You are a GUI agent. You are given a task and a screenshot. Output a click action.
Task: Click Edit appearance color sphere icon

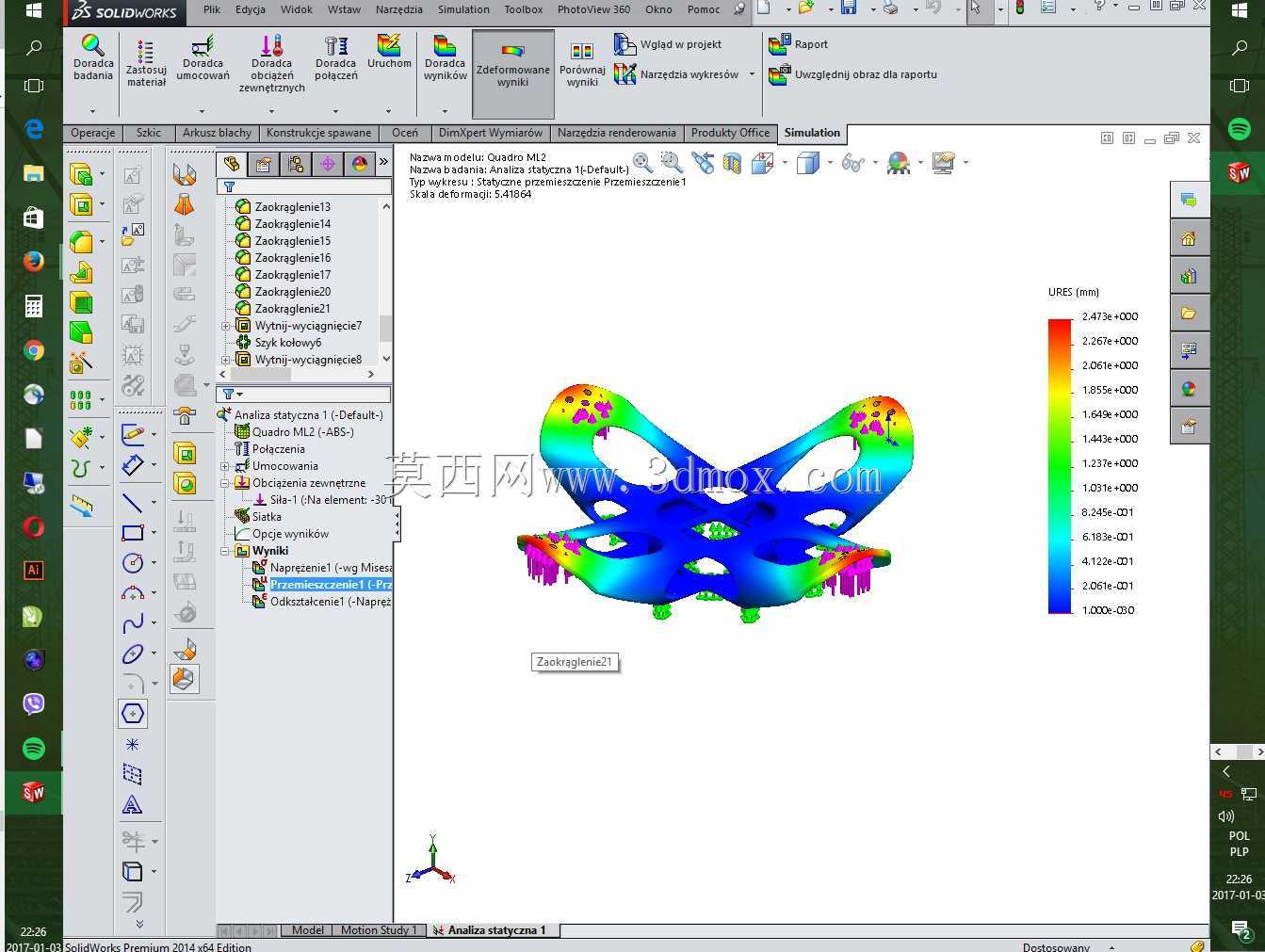[x=899, y=163]
